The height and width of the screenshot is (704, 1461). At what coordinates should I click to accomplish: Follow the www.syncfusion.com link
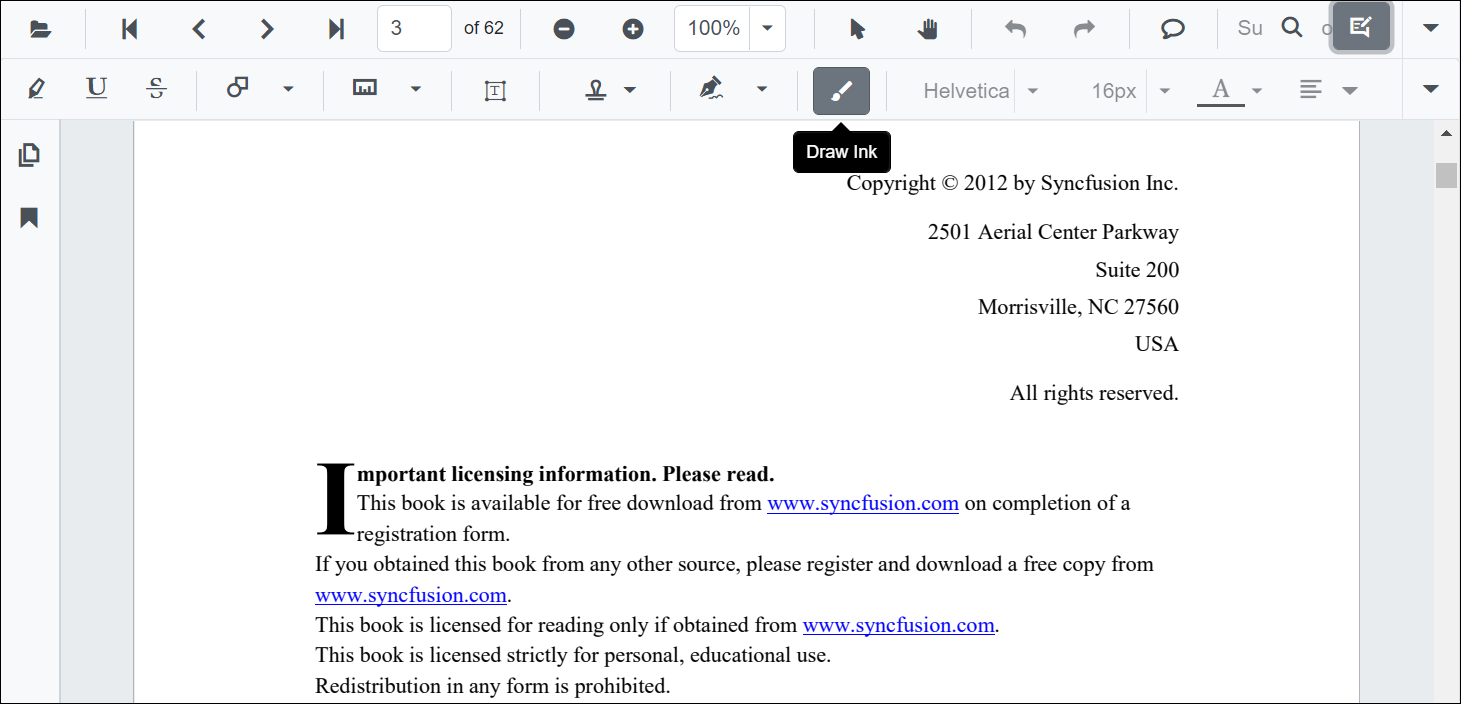click(x=863, y=503)
